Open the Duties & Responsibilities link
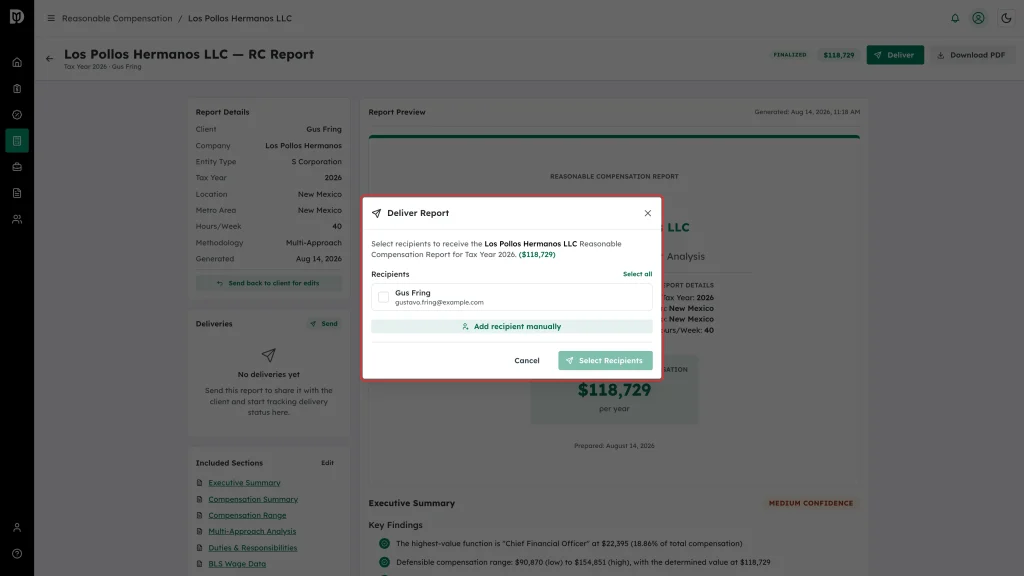Screen dimensions: 1024x576 click(x=252, y=548)
